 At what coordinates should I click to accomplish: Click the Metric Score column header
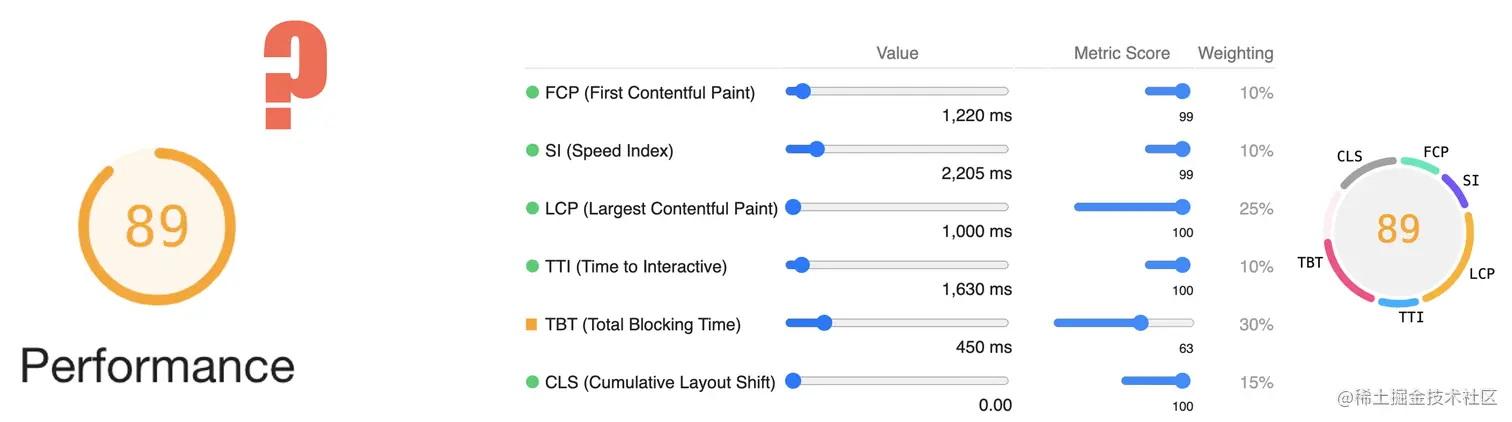[1121, 53]
